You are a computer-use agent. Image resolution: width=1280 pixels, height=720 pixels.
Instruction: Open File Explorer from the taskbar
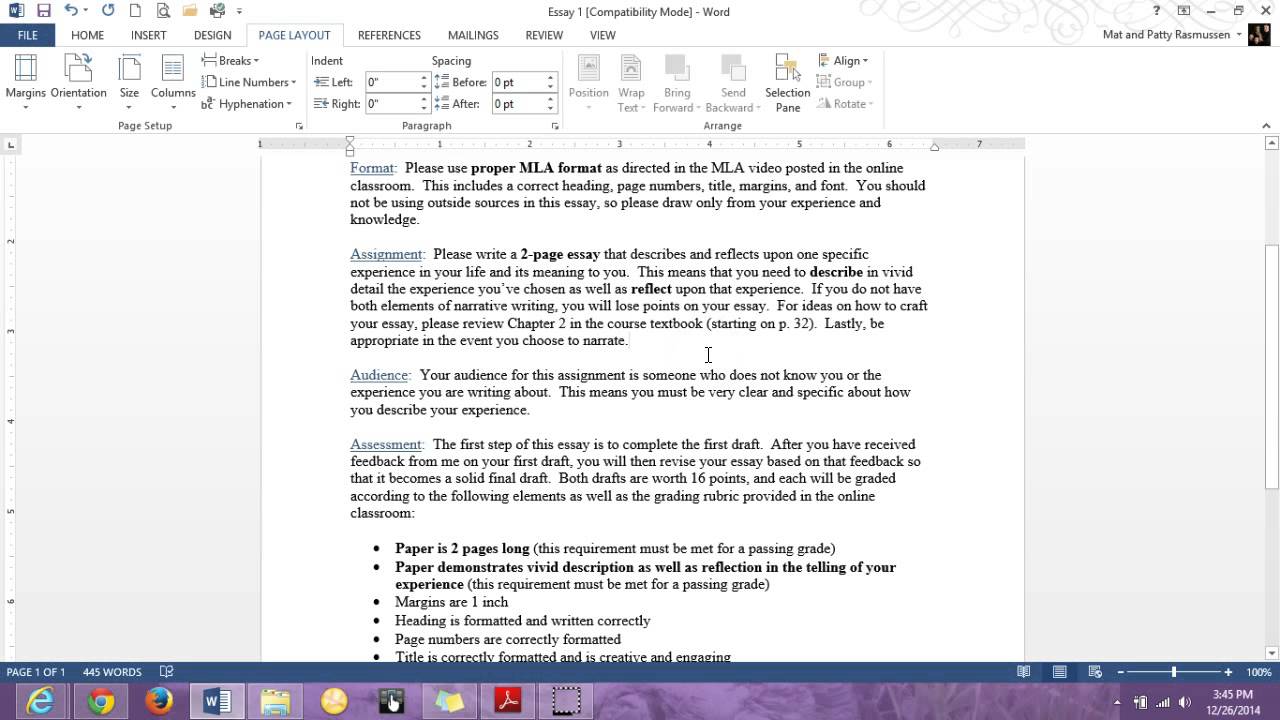point(275,702)
